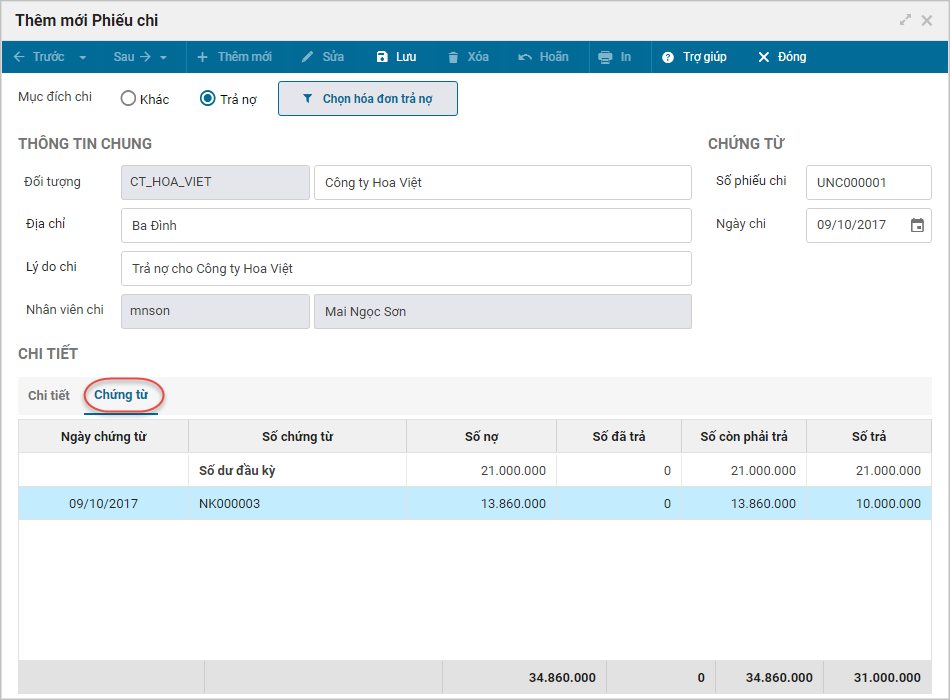Image resolution: width=950 pixels, height=700 pixels.
Task: Edit Số phiếu chi UNC000001 field
Action: pyautogui.click(x=868, y=182)
